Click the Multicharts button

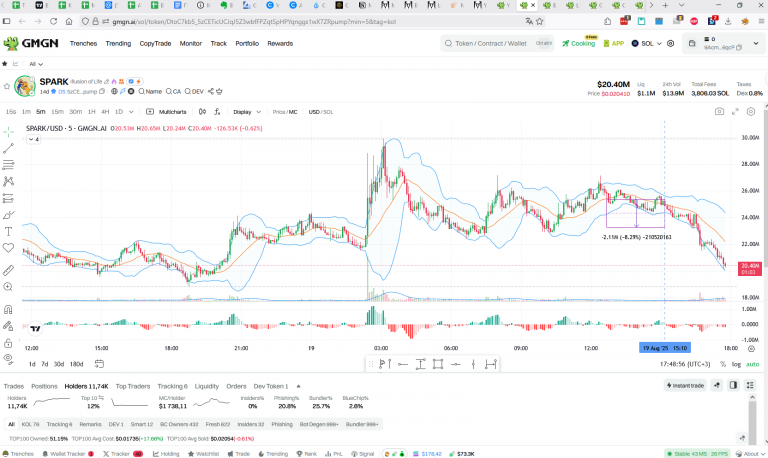pyautogui.click(x=167, y=112)
